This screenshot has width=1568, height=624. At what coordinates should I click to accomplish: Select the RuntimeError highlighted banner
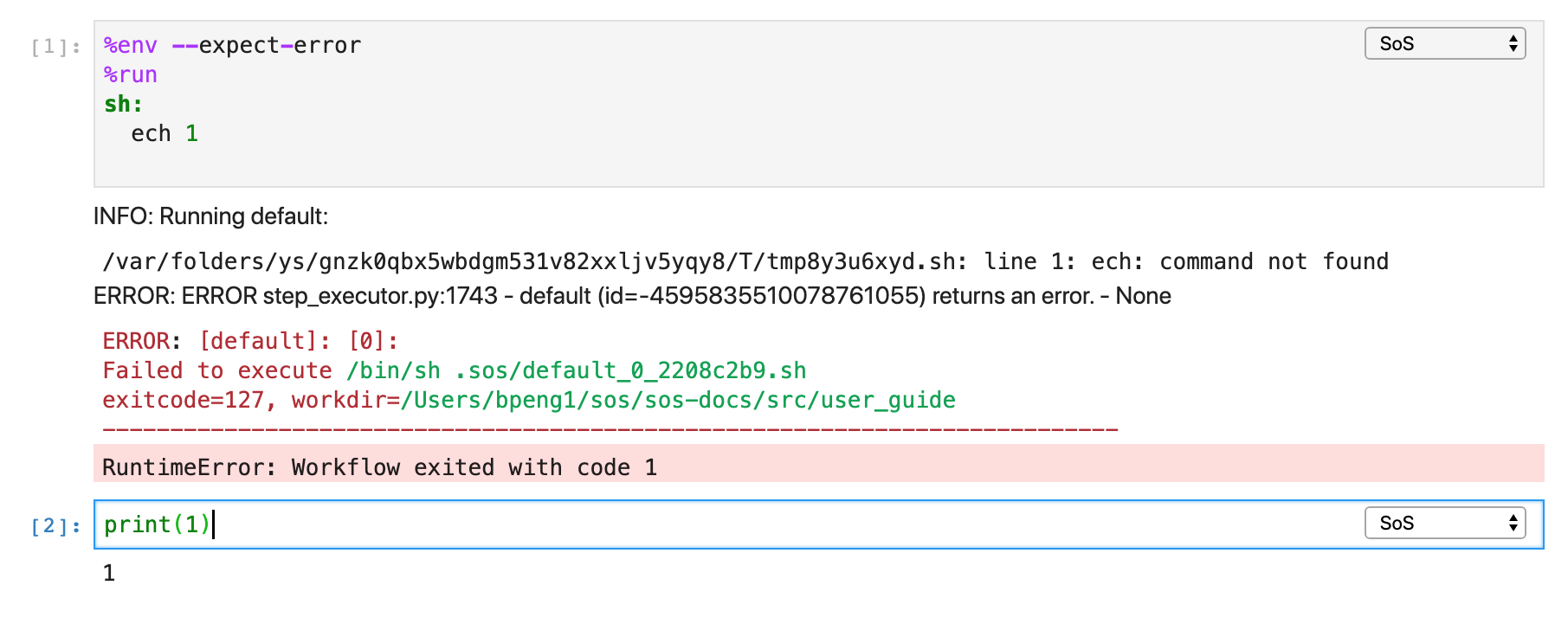[379, 467]
